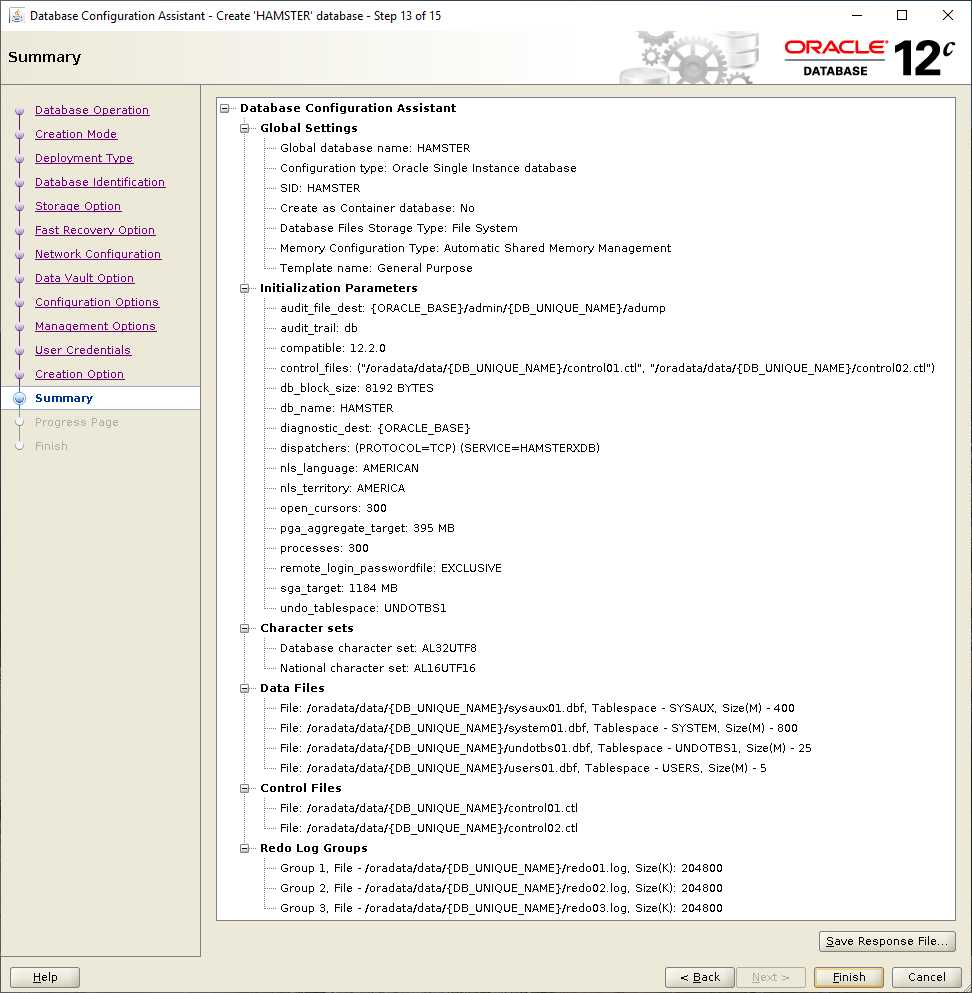Collapse the Initialization Parameters node
Viewport: 972px width, 993px height.
(x=244, y=288)
